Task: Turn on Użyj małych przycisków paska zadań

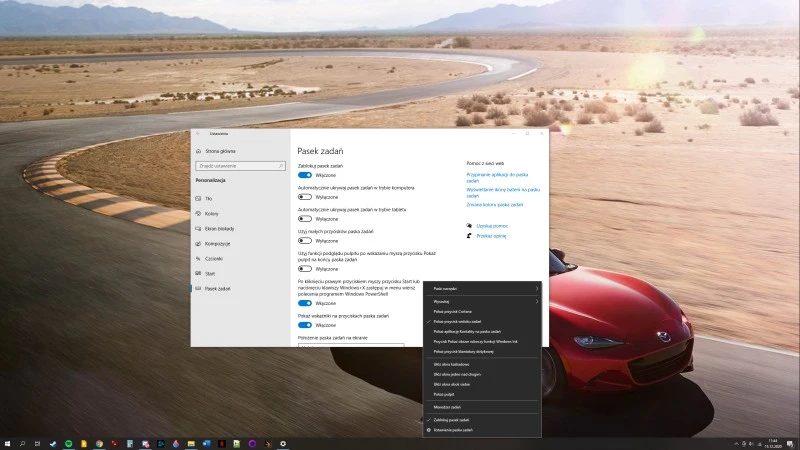Action: 305,241
